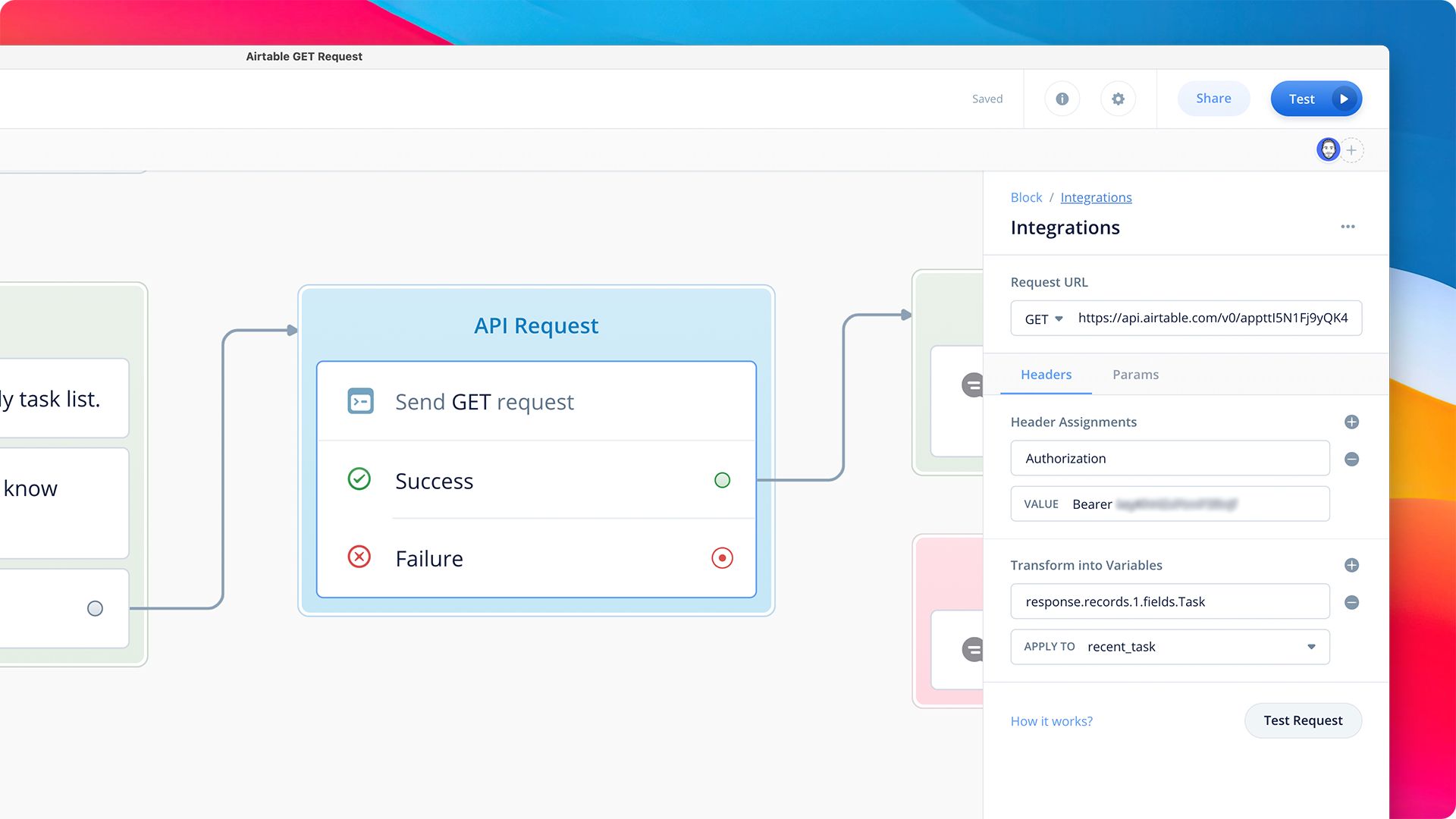Click the output port on the left canvas block
This screenshot has height=819, width=1456.
click(x=96, y=608)
